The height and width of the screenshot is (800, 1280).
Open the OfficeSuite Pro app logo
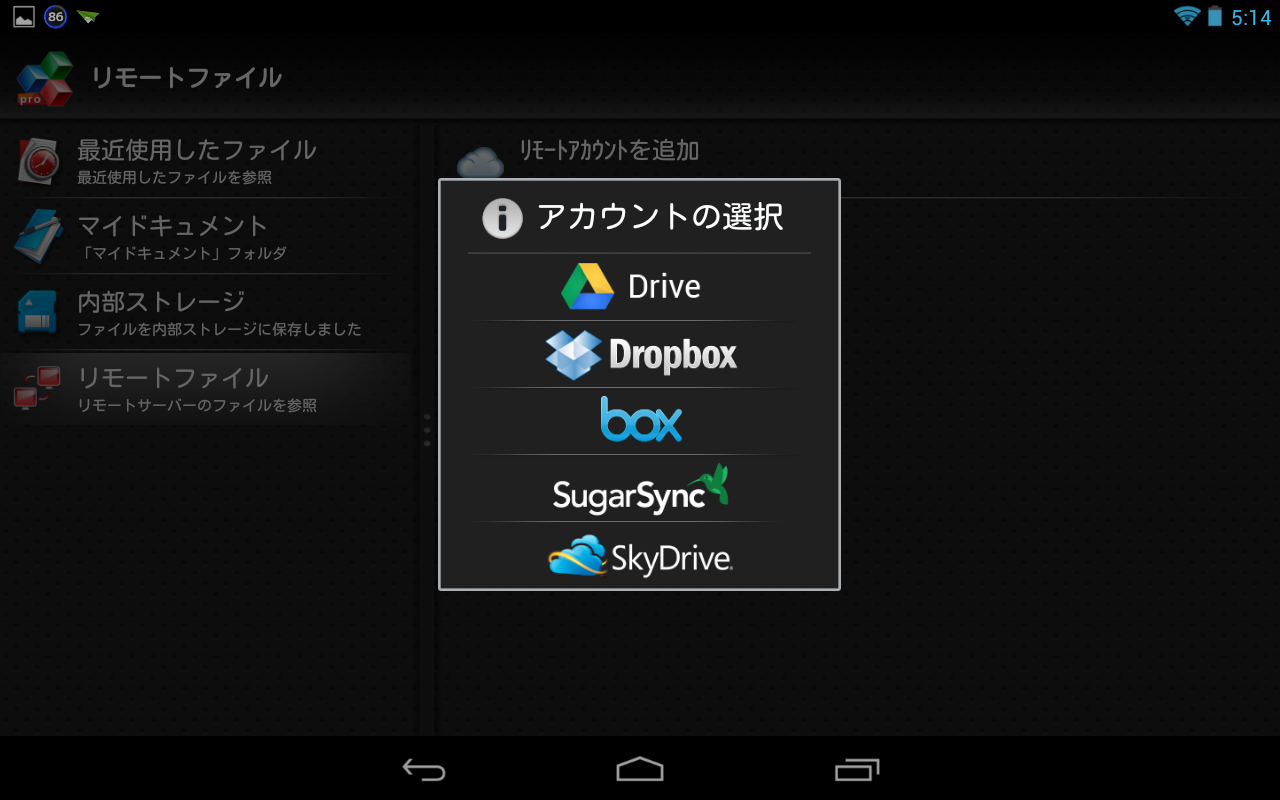pos(44,78)
